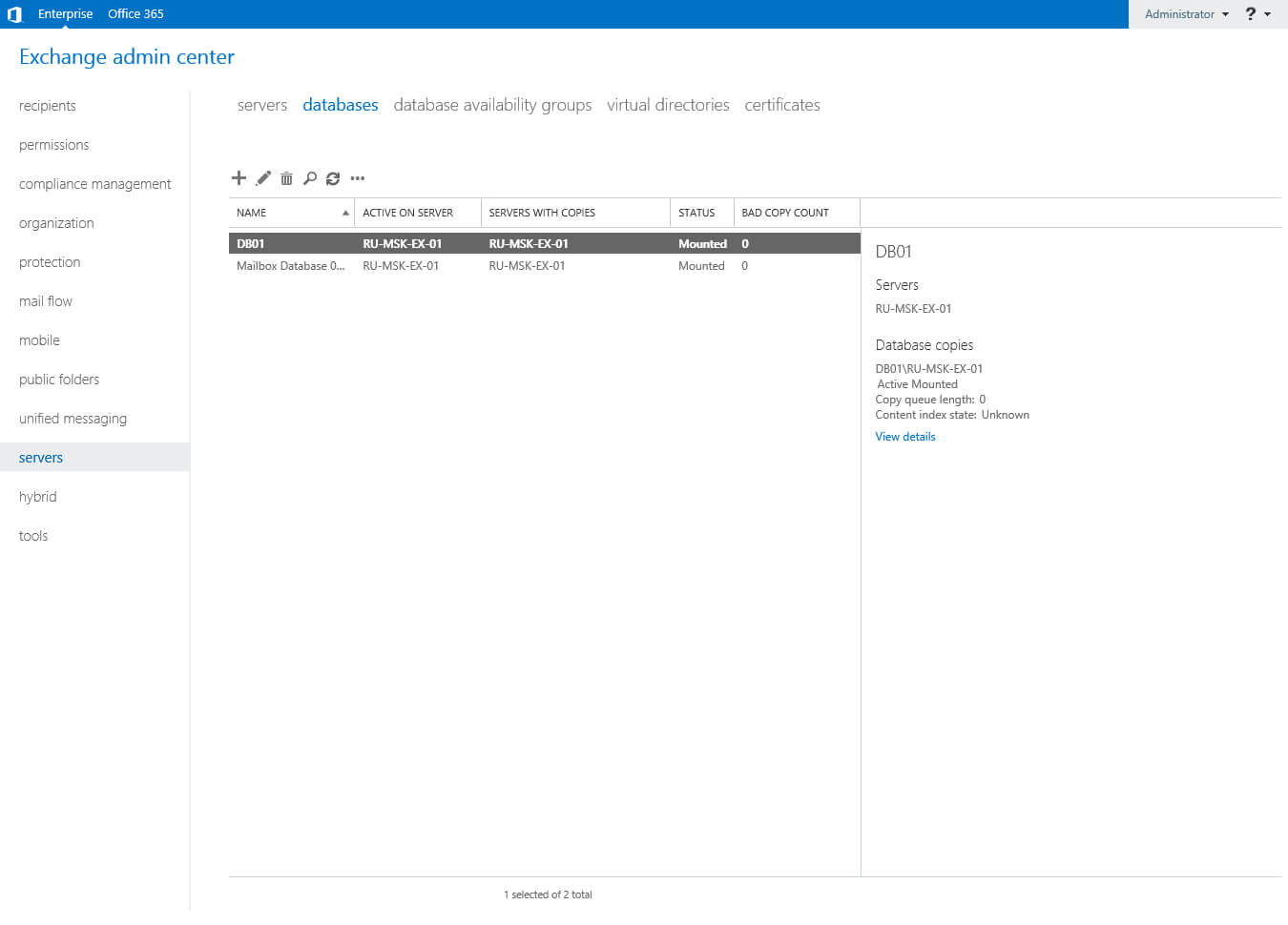Open the protection section
This screenshot has width=1288, height=925.
(x=50, y=262)
